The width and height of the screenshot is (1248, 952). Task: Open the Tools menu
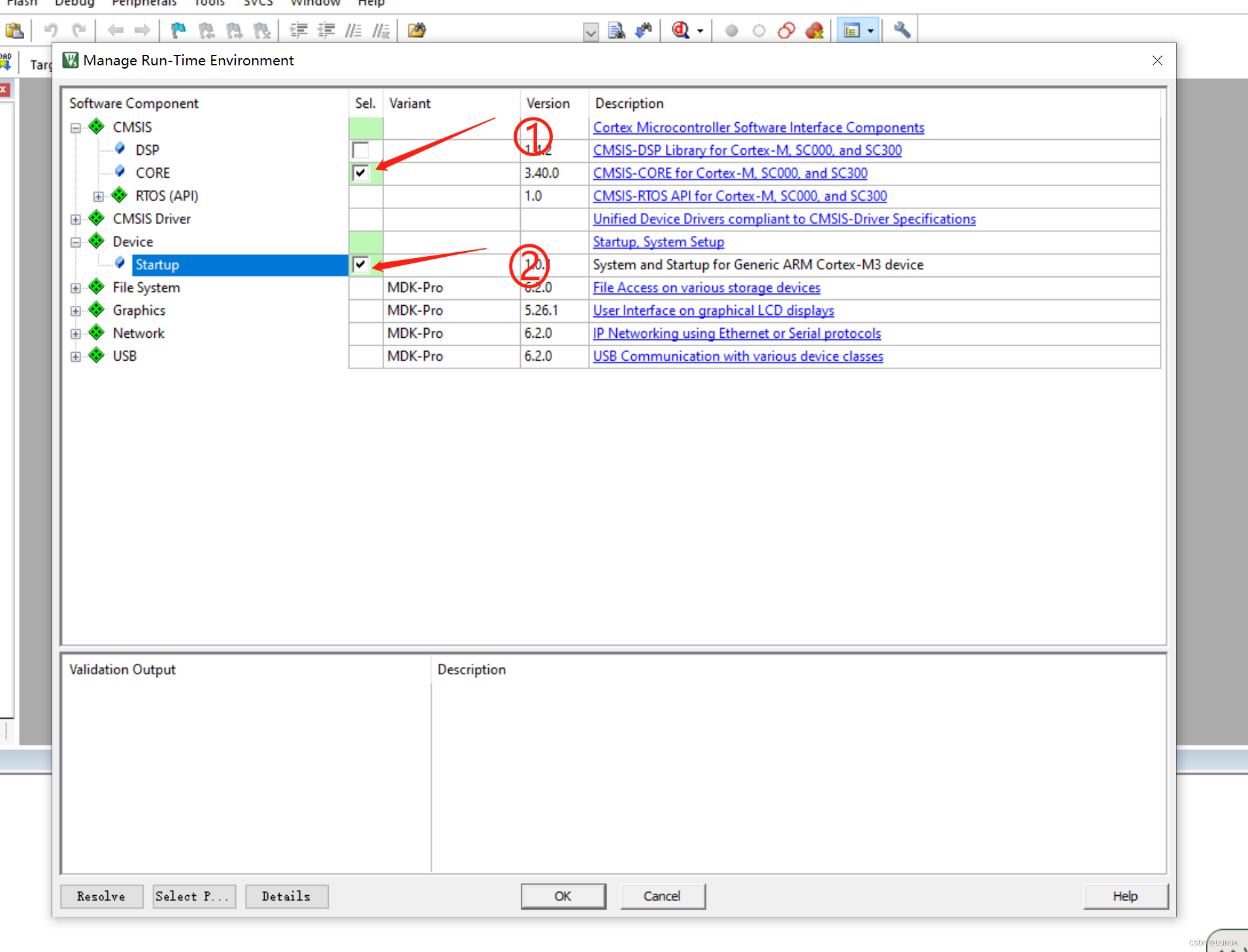pos(209,3)
